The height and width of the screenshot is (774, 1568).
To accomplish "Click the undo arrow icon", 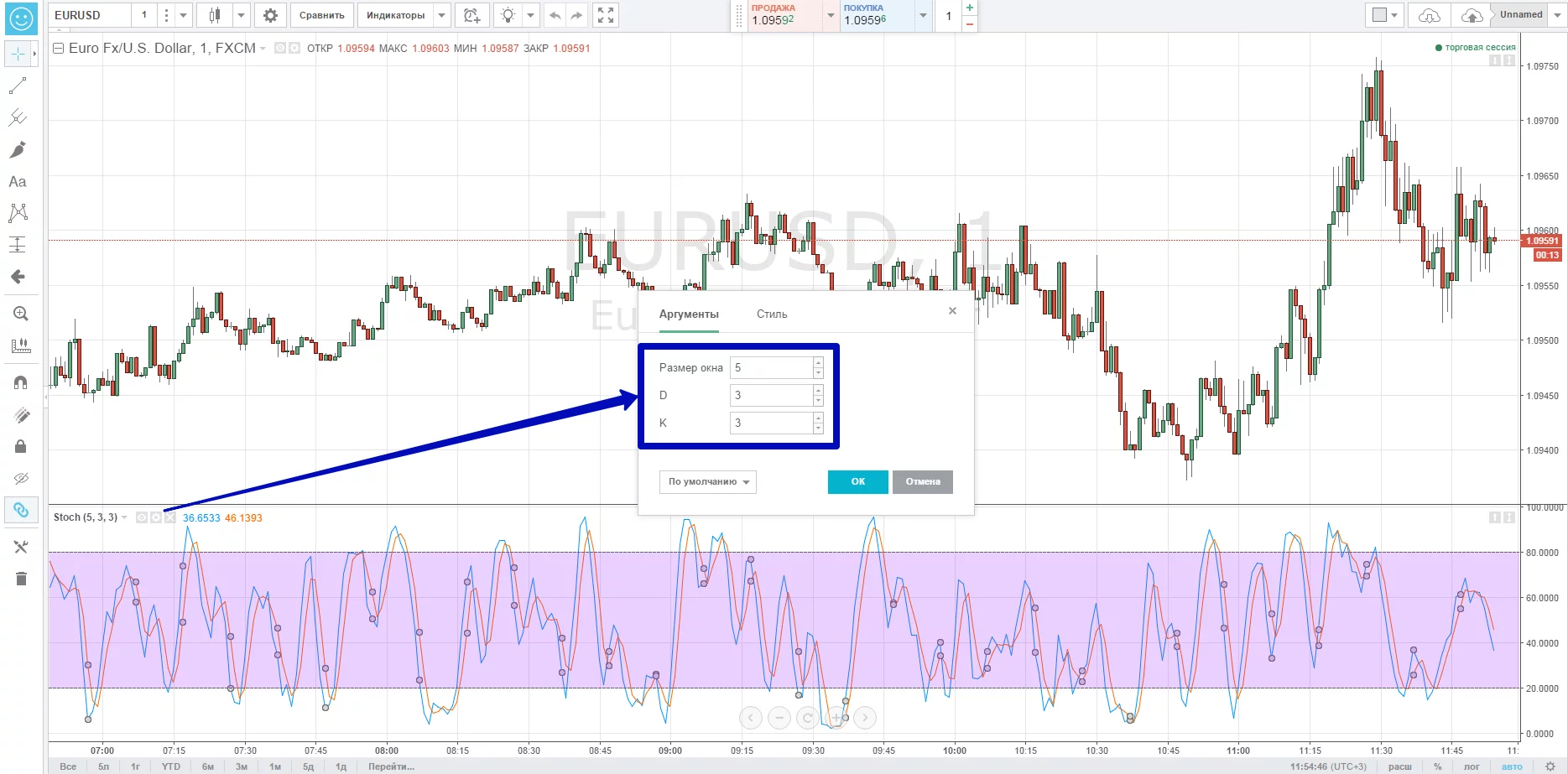I will pyautogui.click(x=555, y=15).
